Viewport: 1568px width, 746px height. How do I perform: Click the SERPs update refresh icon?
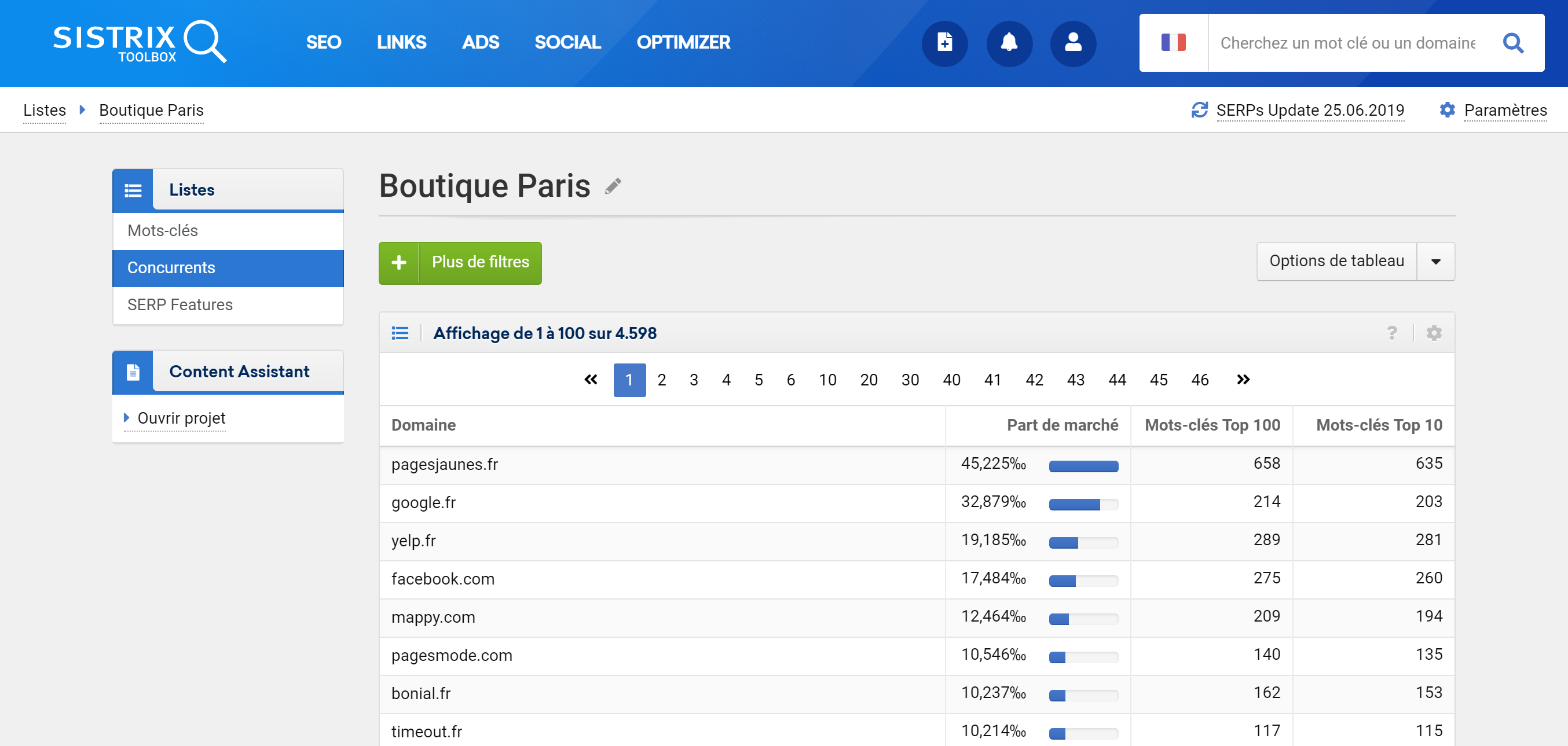click(1199, 109)
